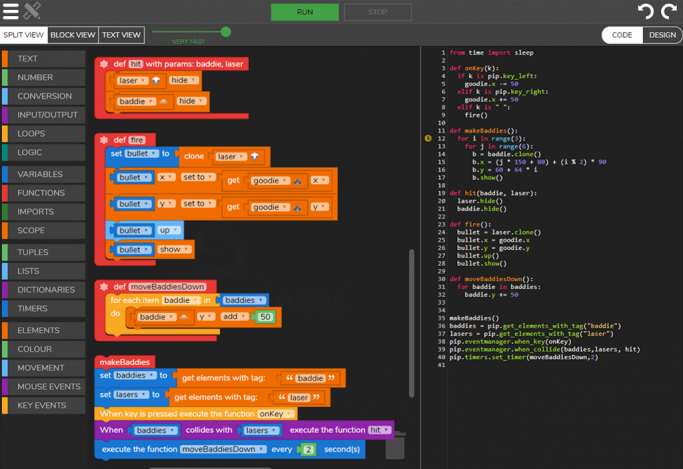Click the trash bin icon
Viewport: 683px width, 469px height.
395,445
